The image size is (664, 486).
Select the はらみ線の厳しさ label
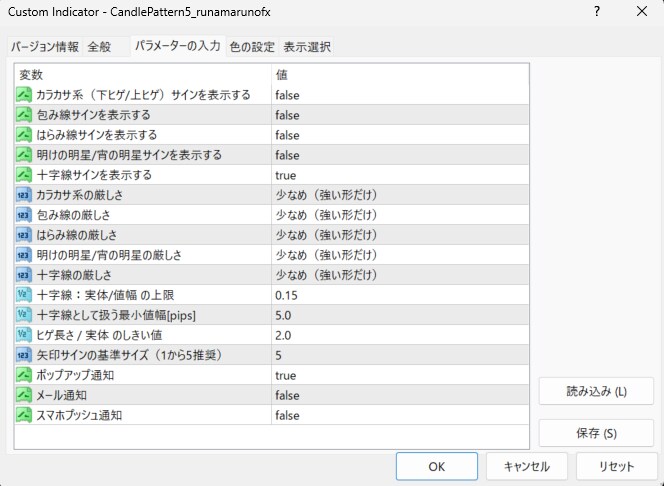pos(77,235)
